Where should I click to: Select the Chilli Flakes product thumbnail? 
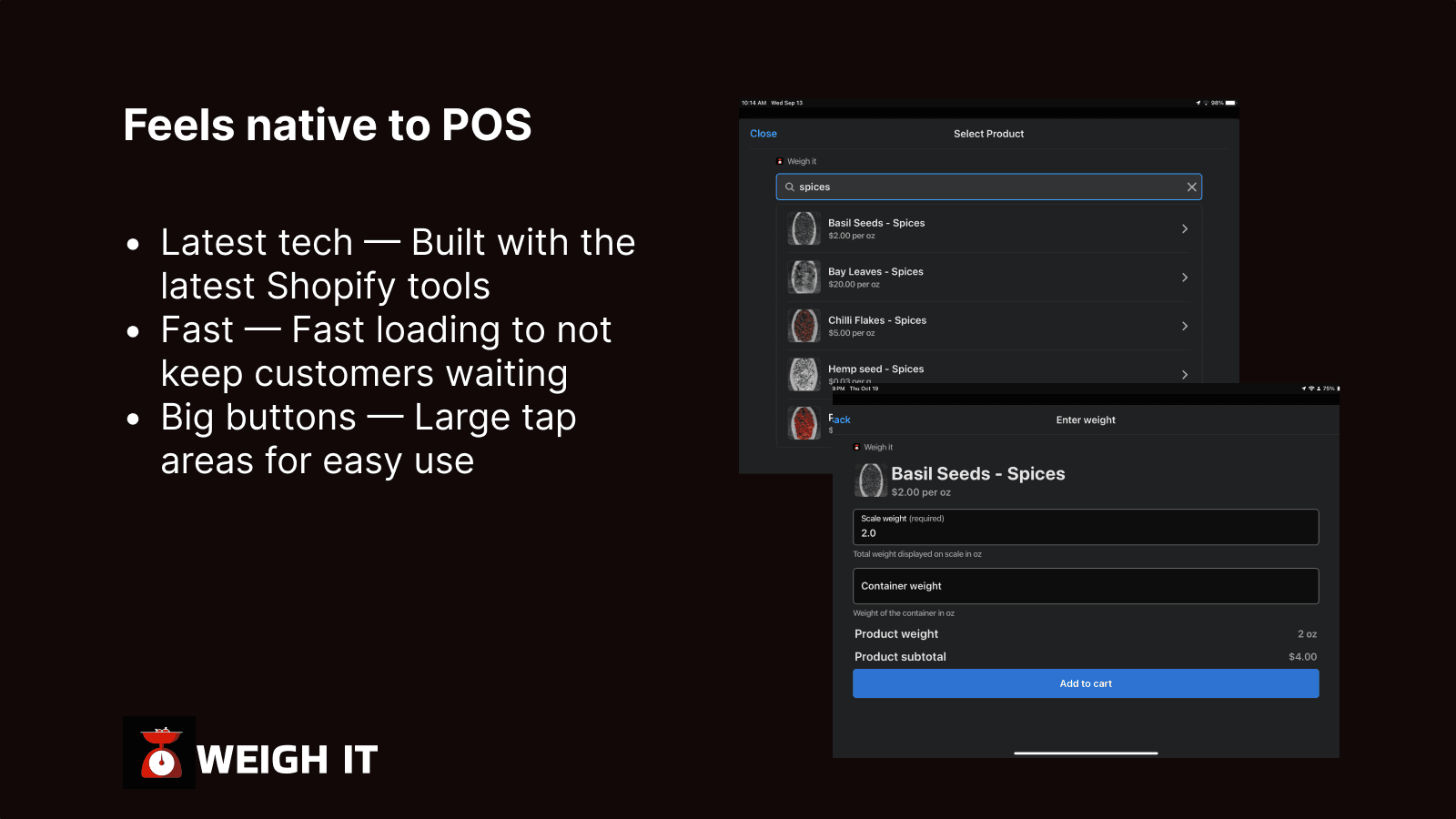click(804, 326)
